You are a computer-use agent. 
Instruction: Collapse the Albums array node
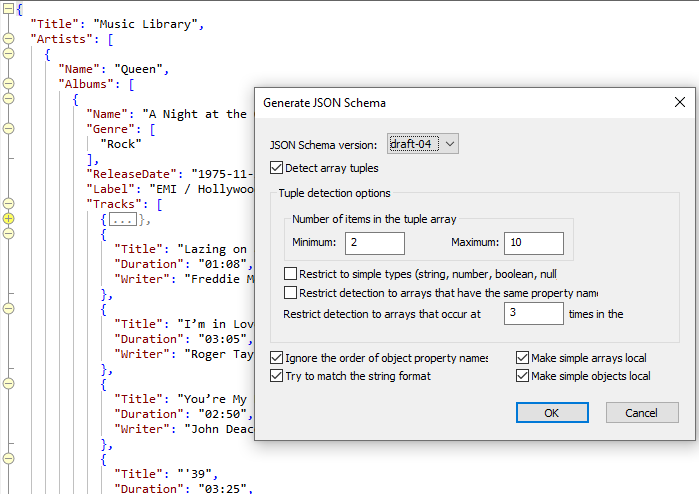pyautogui.click(x=8, y=84)
